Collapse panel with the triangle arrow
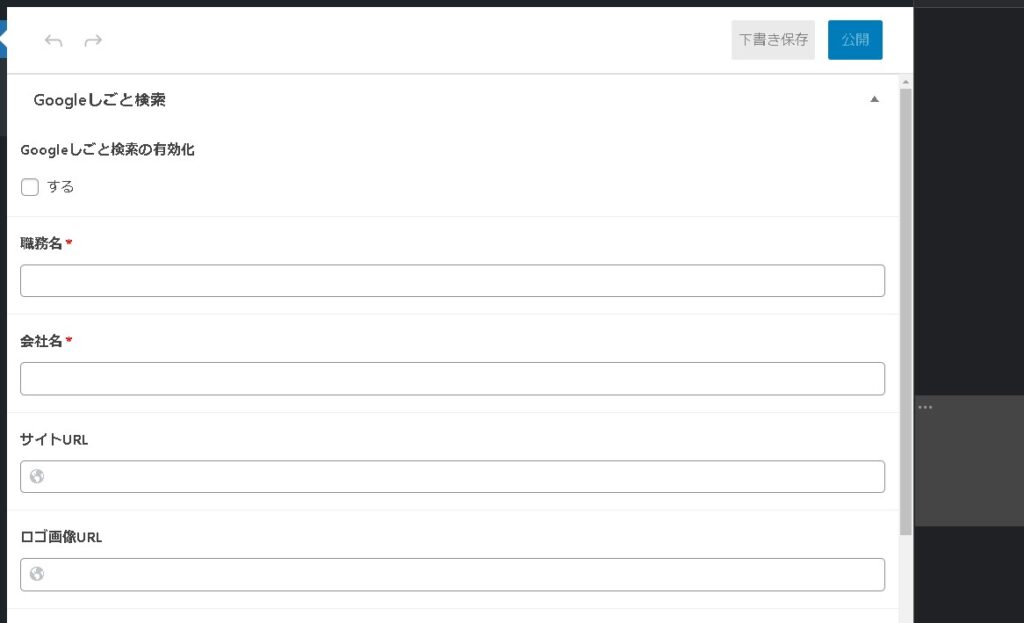 (x=875, y=100)
